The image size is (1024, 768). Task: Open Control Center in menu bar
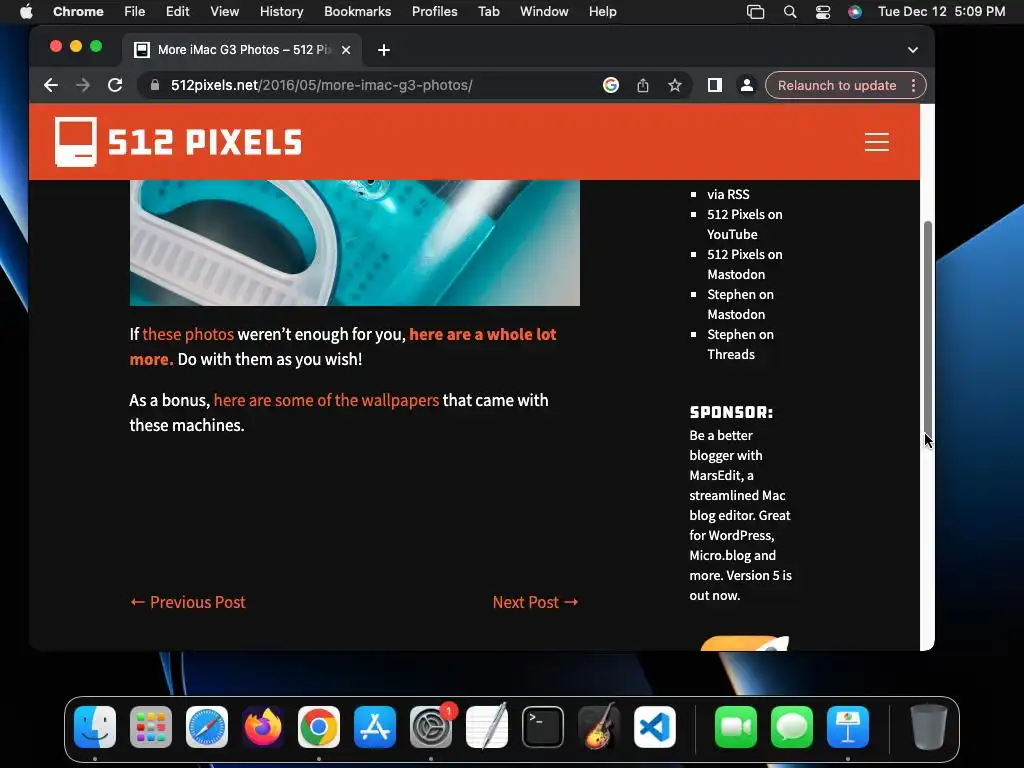822,12
